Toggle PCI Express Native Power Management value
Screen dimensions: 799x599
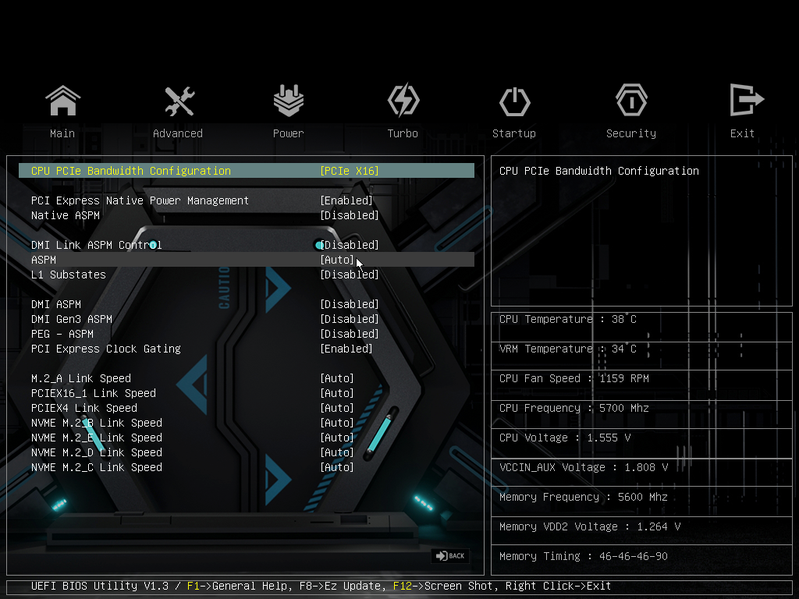(347, 201)
